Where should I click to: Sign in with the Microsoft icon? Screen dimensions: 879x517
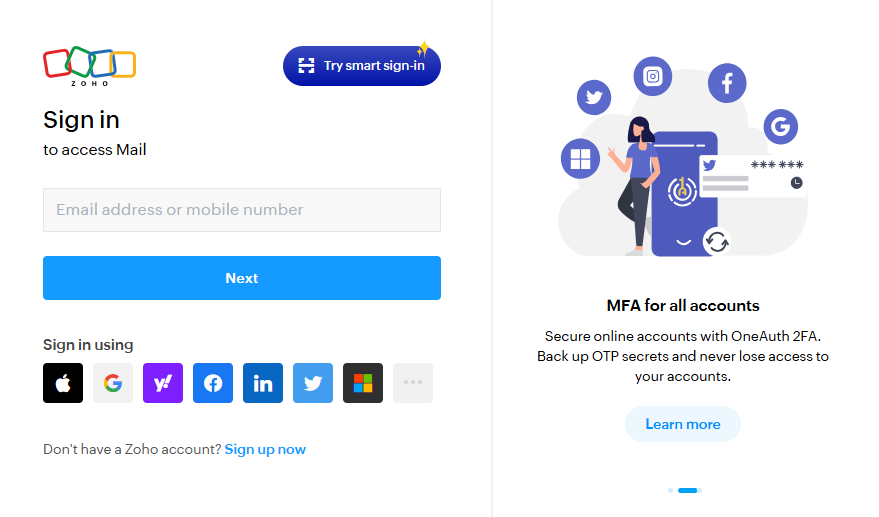click(363, 383)
